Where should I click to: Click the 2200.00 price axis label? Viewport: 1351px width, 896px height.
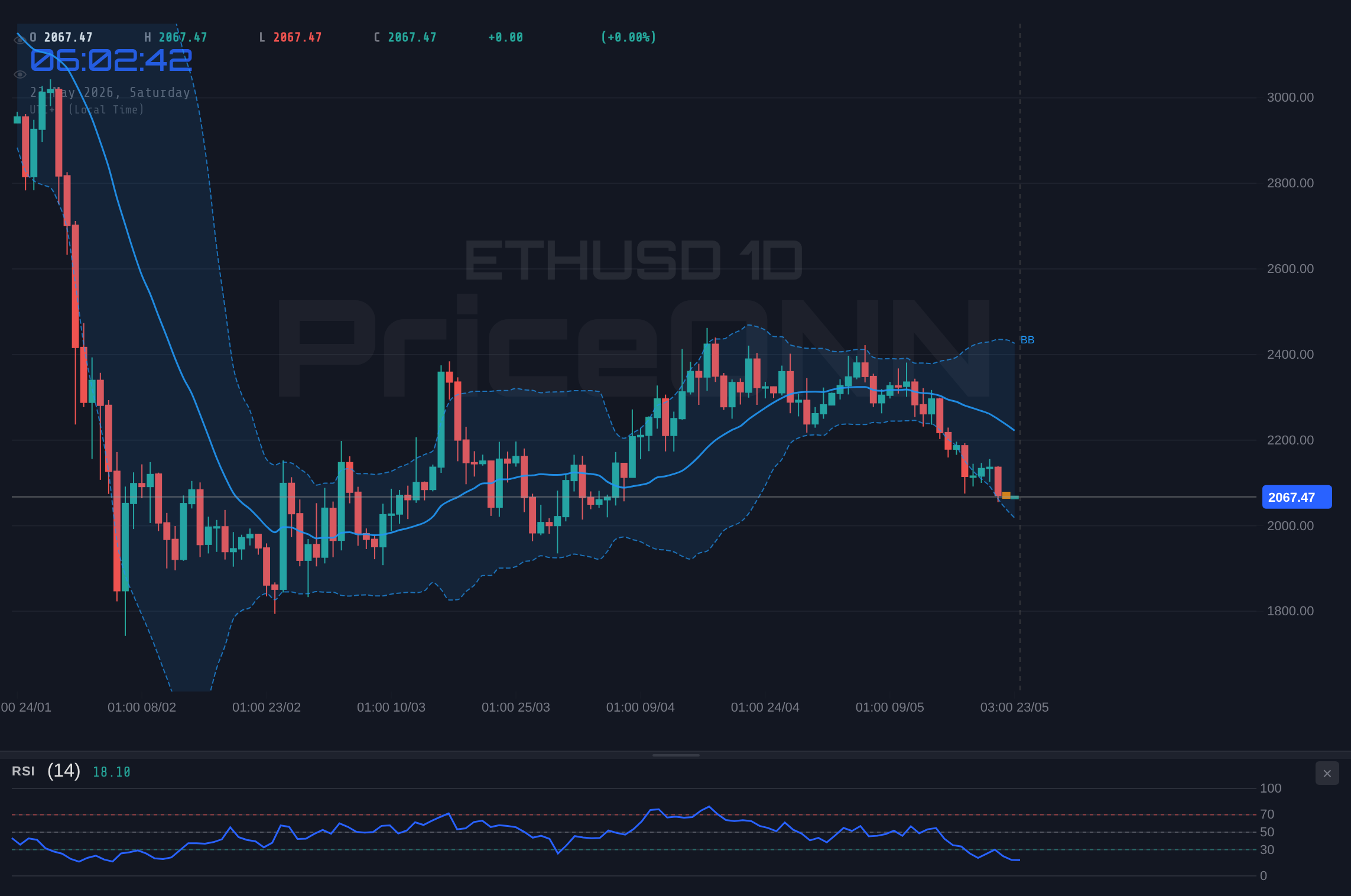pyautogui.click(x=1290, y=440)
